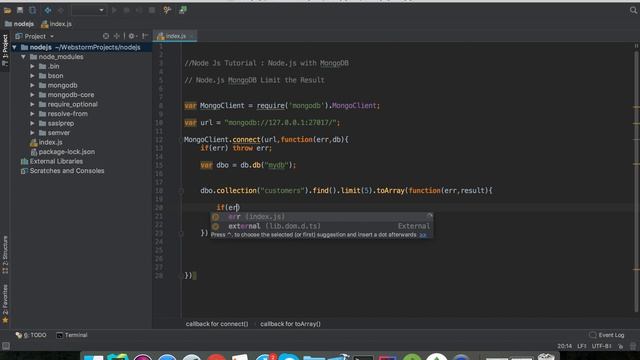Click the Synchronize toolbar icon
The width and height of the screenshot is (640, 360).
pos(32,10)
